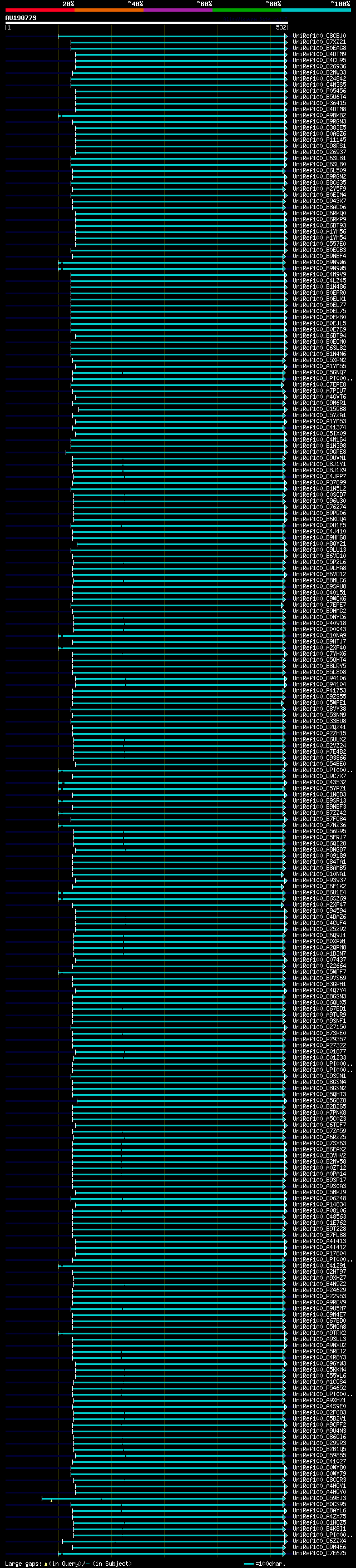Select label UniRef100_P11145
This screenshot has width=356, height=1568.
tap(319, 140)
